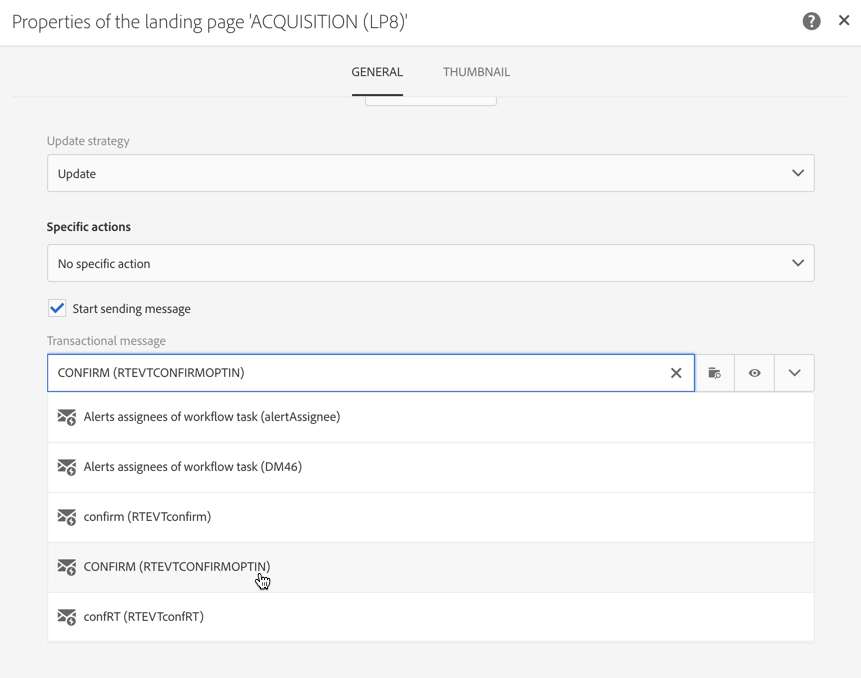Select confRT (RTEVTconfRT) suggestion
861x678 pixels.
click(x=144, y=617)
